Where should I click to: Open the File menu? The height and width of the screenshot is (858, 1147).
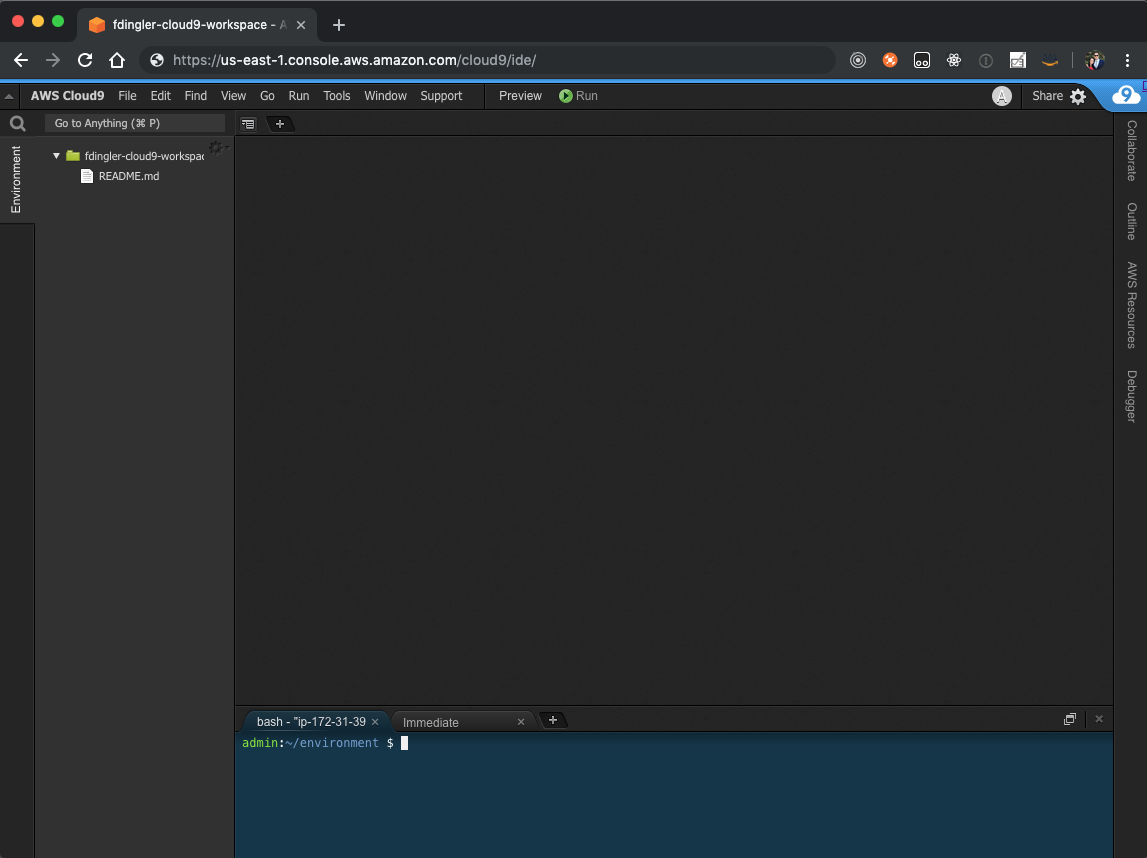point(127,96)
